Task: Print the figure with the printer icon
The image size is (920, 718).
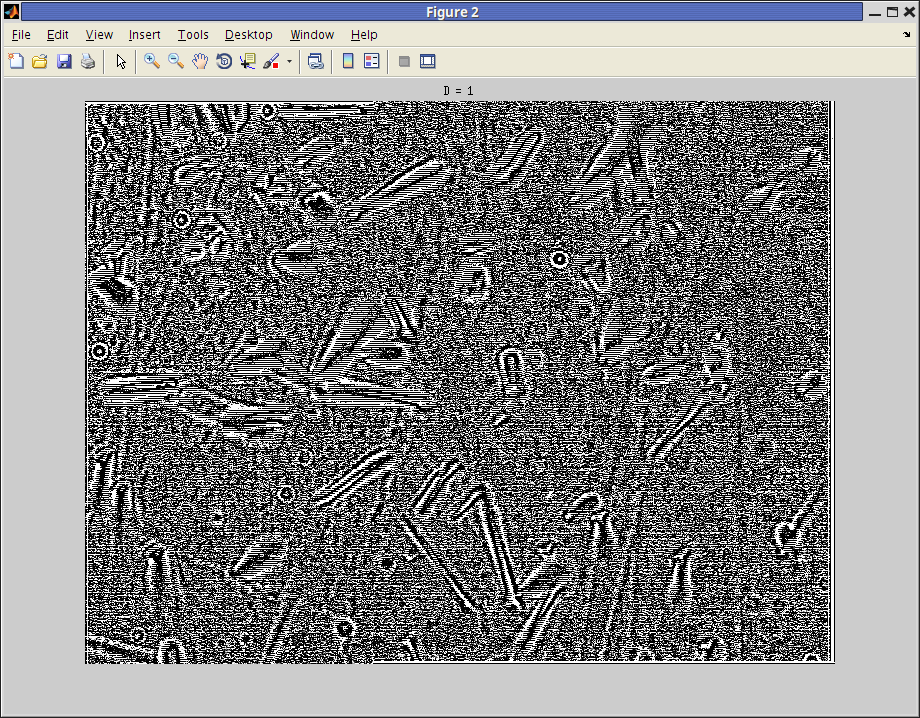Action: coord(88,61)
